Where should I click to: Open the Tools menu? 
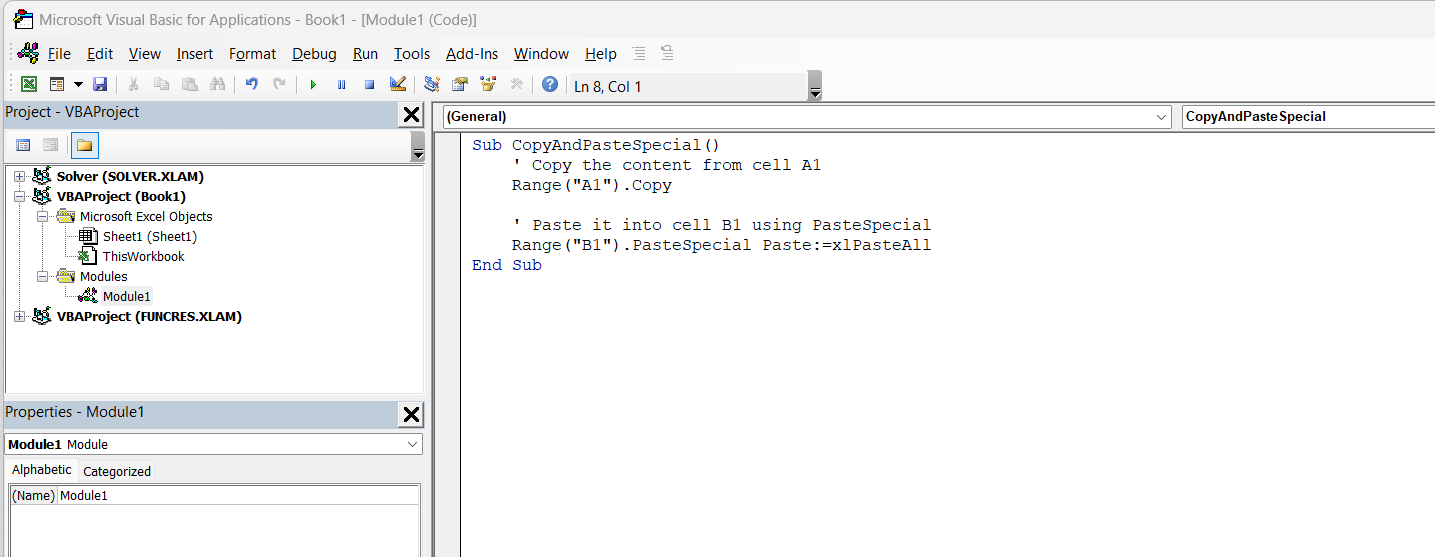pos(412,54)
